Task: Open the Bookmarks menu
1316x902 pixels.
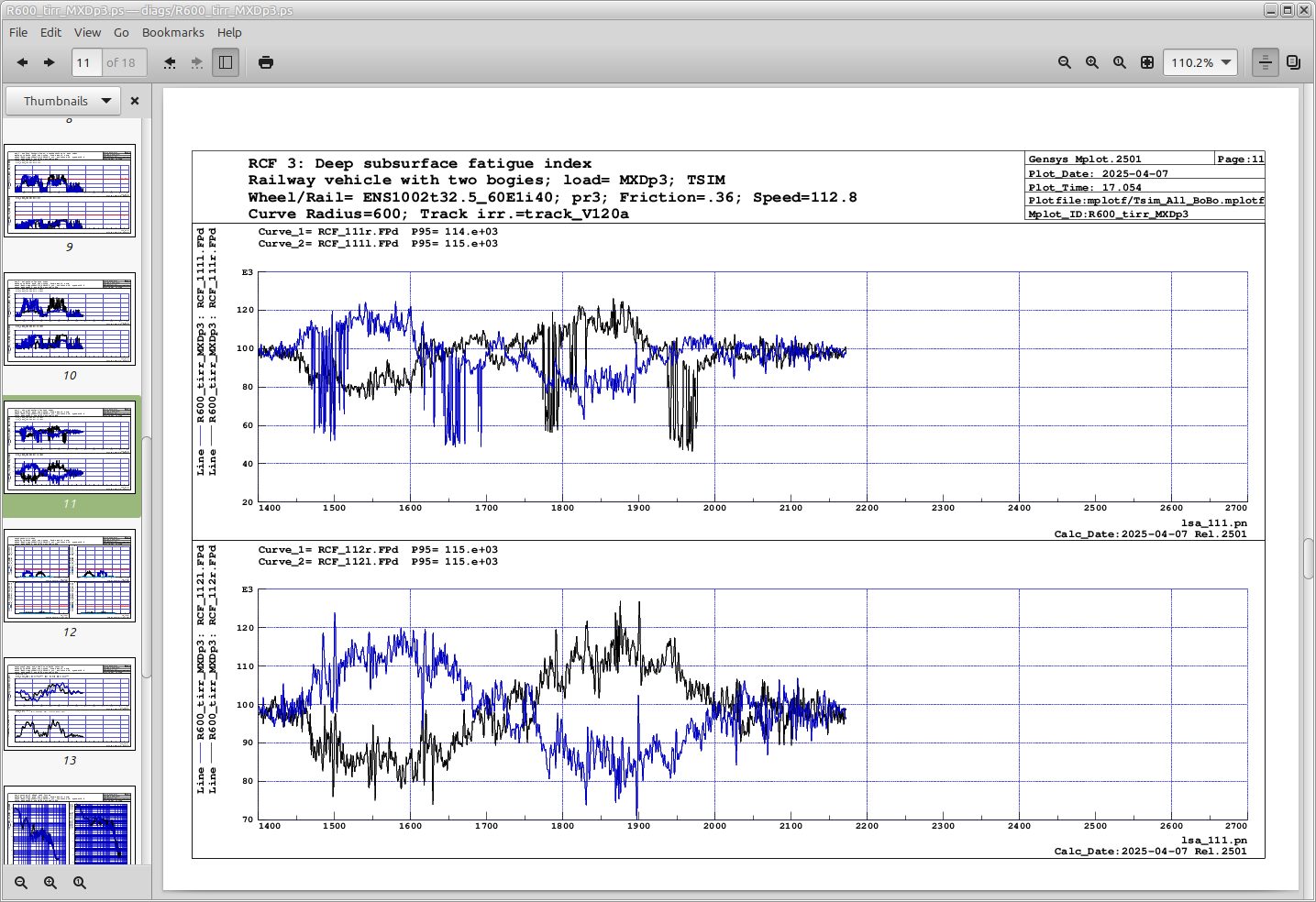Action: point(173,32)
